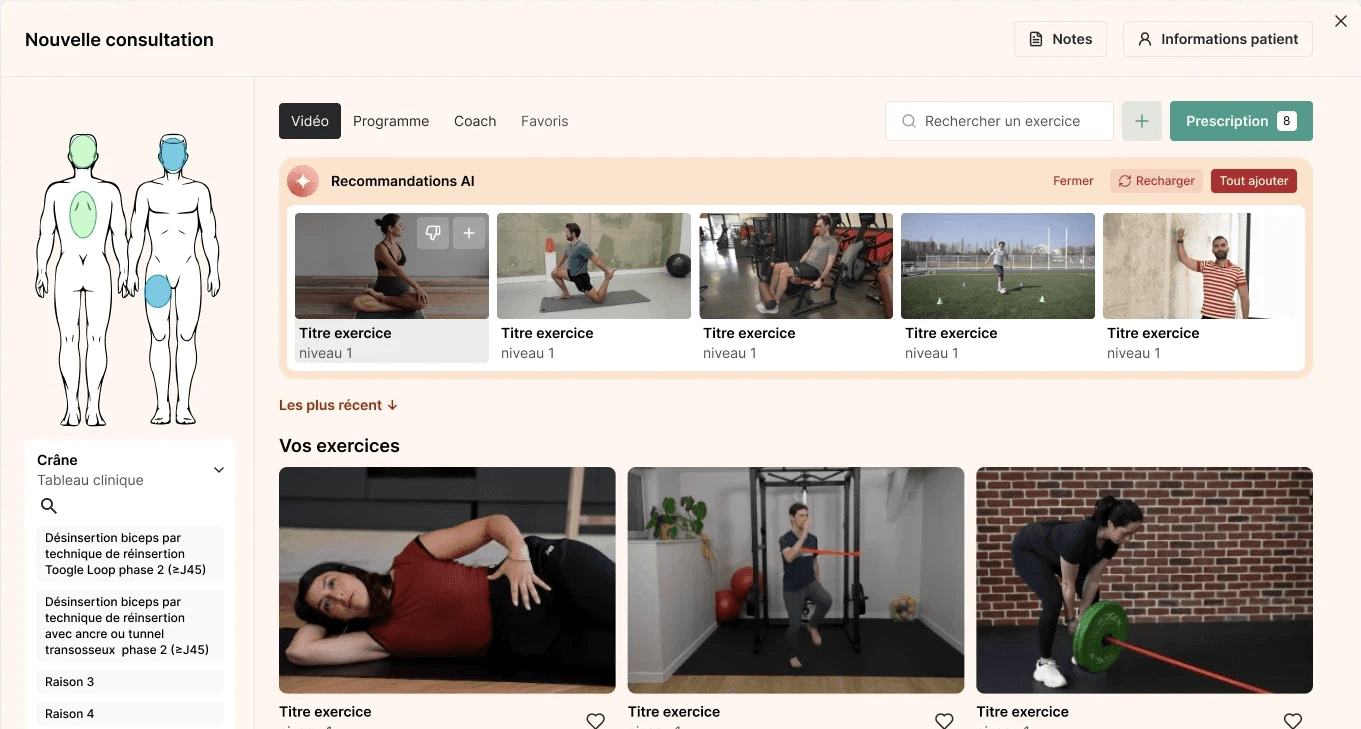This screenshot has width=1361, height=729.
Task: Reload recommendations with Recharger
Action: pyautogui.click(x=1156, y=181)
